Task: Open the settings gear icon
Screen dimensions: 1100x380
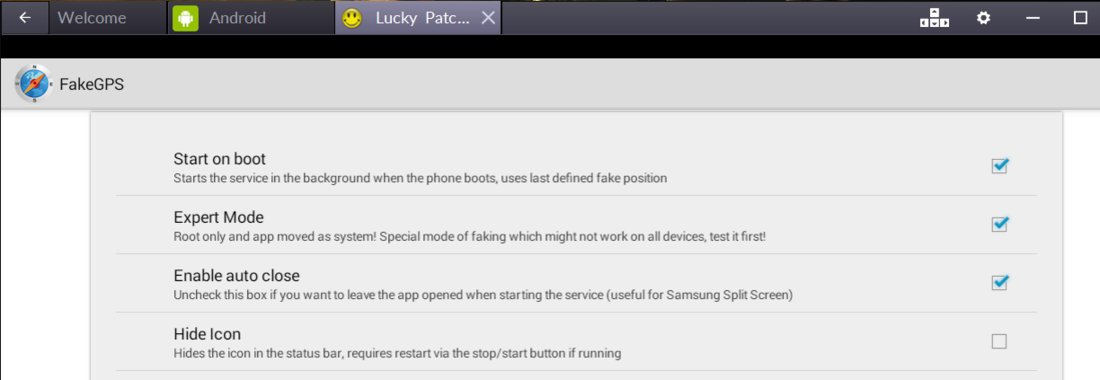Action: pos(984,18)
